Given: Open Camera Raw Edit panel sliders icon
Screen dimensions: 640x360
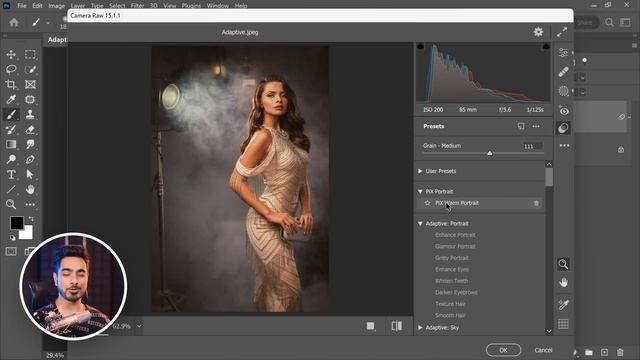Looking at the screenshot, I should tap(564, 53).
